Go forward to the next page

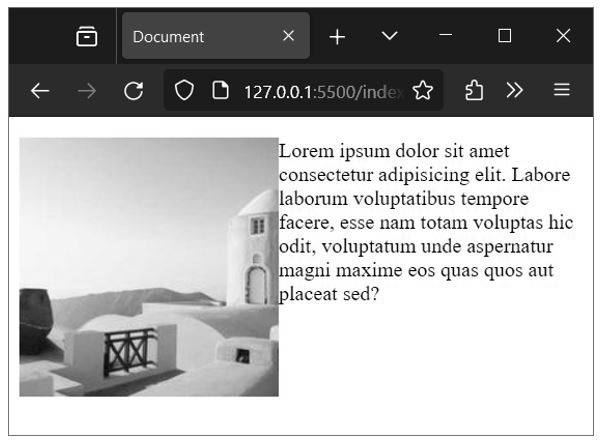click(x=87, y=91)
